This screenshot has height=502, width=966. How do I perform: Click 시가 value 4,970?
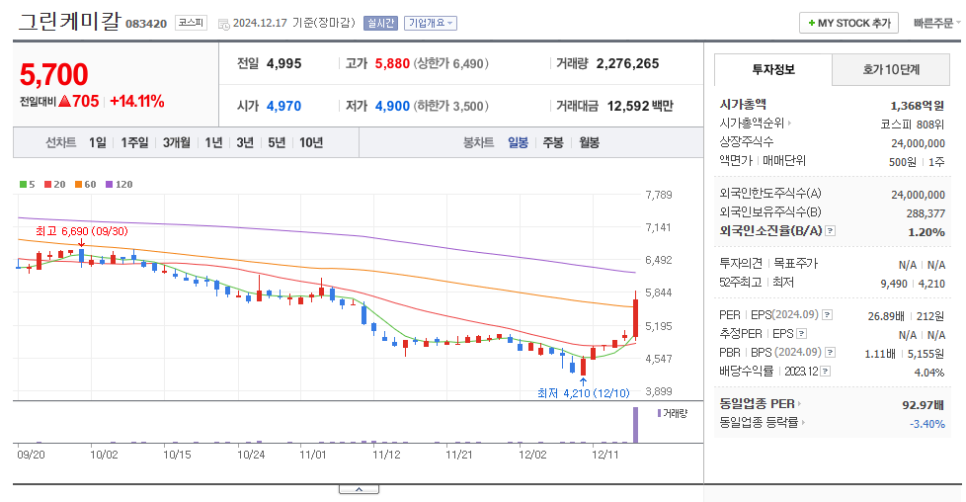[284, 106]
